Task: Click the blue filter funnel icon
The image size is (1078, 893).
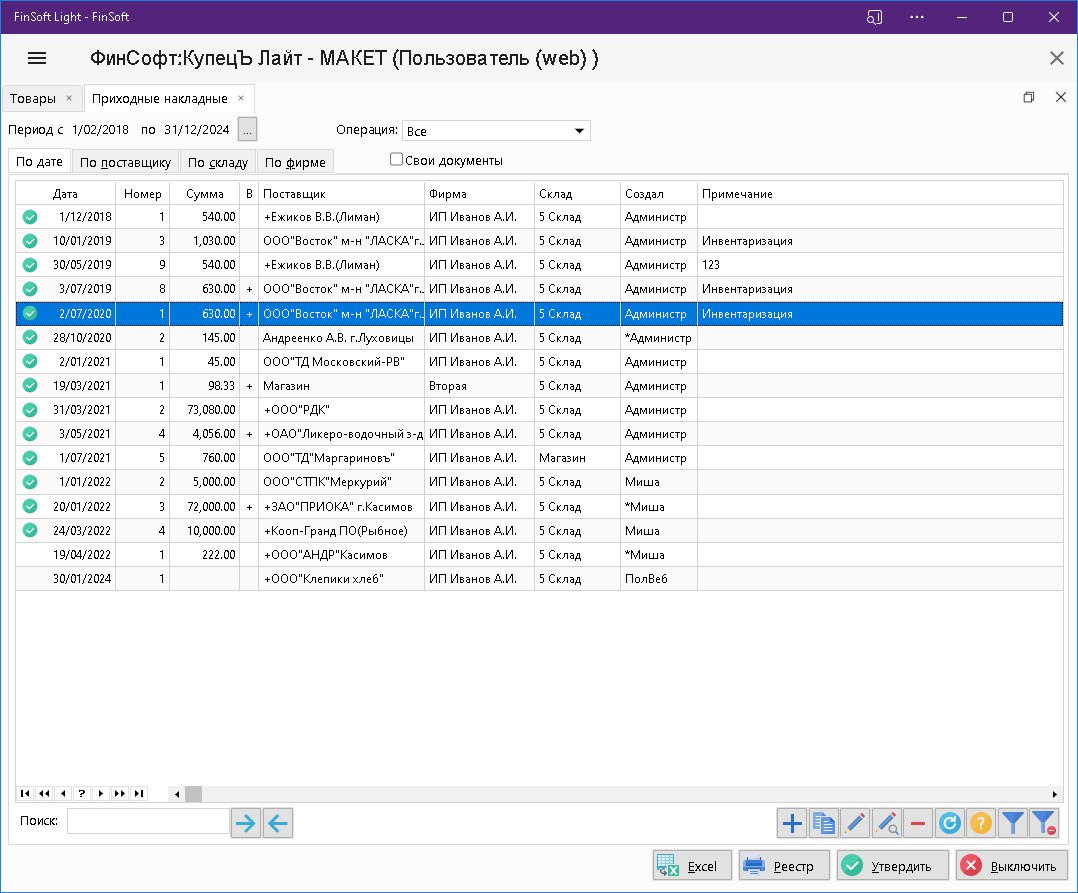Action: tap(1013, 823)
